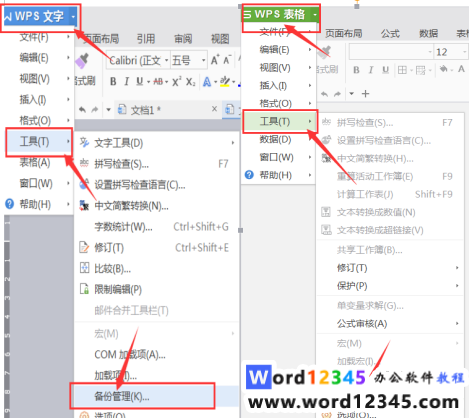Switch to 公式 tab in Spreadsheets ribbon
469x418 pixels.
click(390, 33)
